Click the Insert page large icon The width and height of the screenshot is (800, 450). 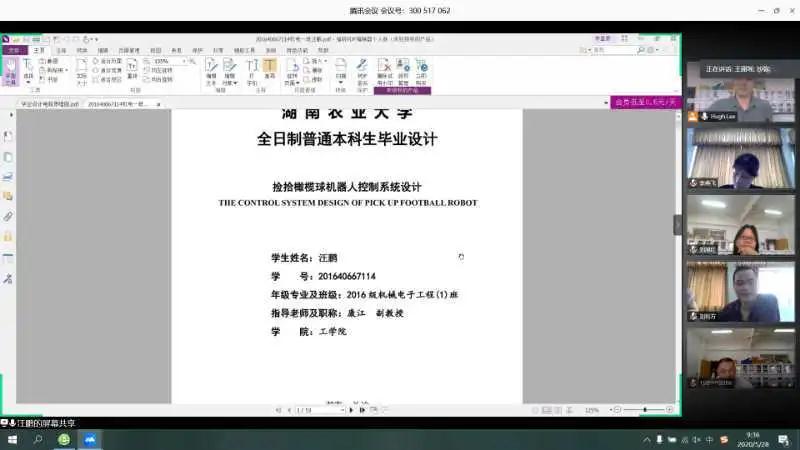292,71
